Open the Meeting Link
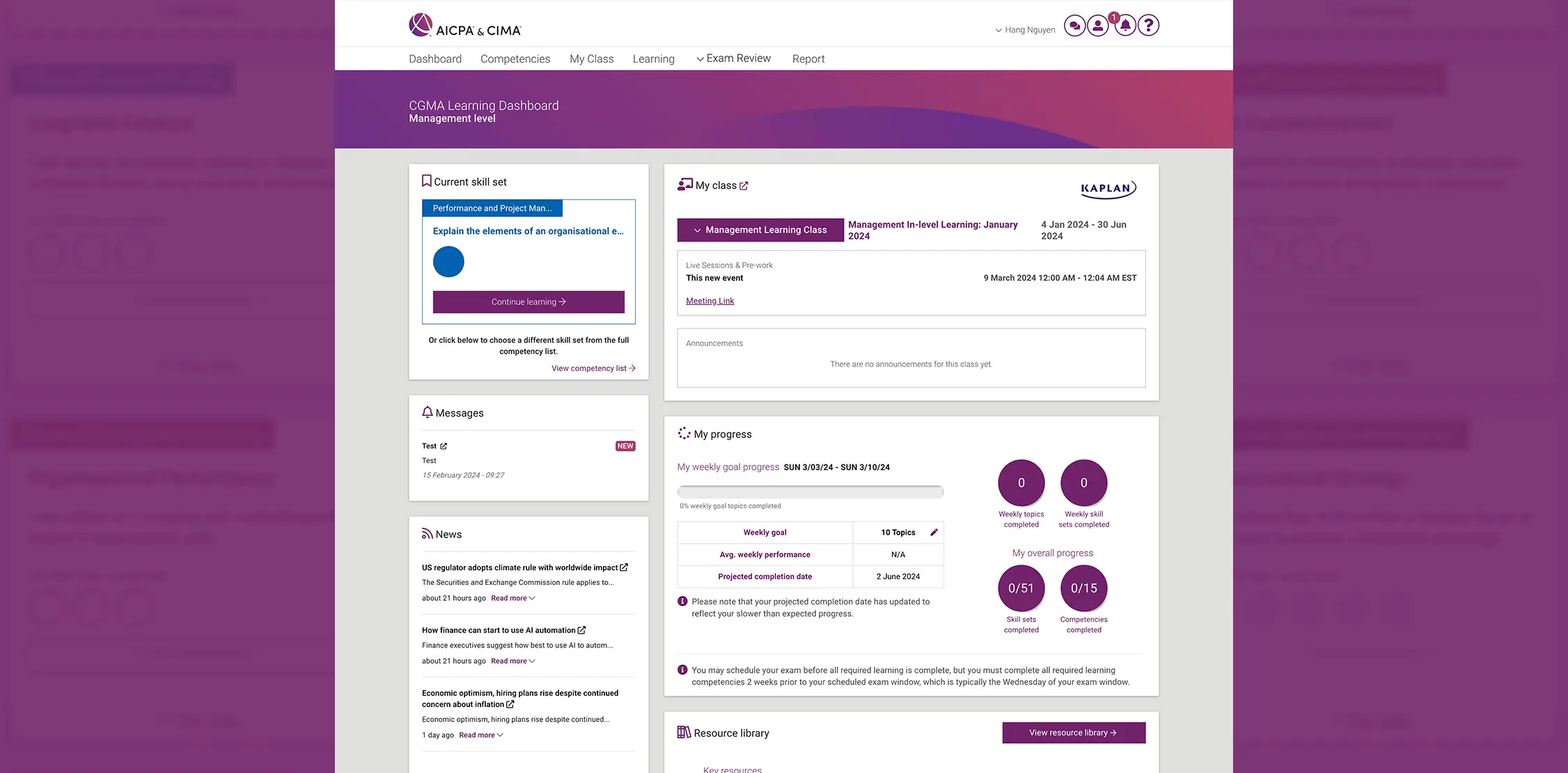 click(710, 301)
